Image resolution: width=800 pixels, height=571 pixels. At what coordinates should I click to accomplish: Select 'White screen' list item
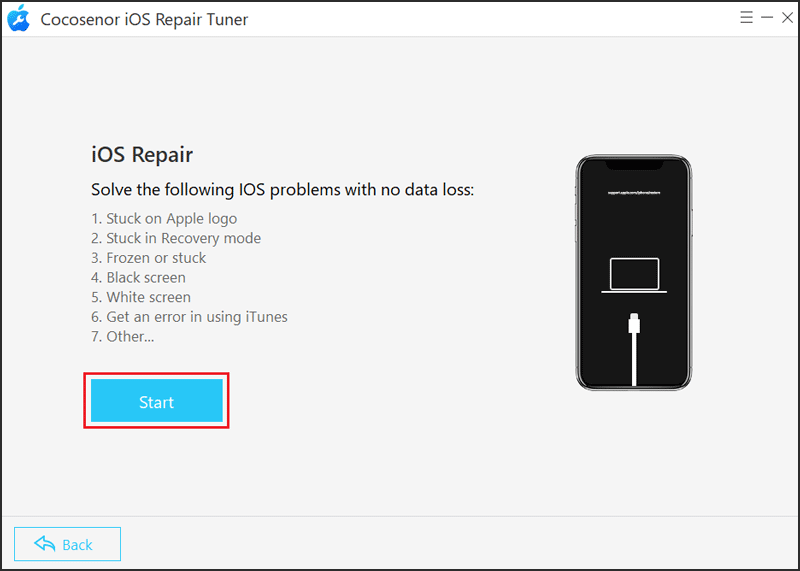(141, 297)
